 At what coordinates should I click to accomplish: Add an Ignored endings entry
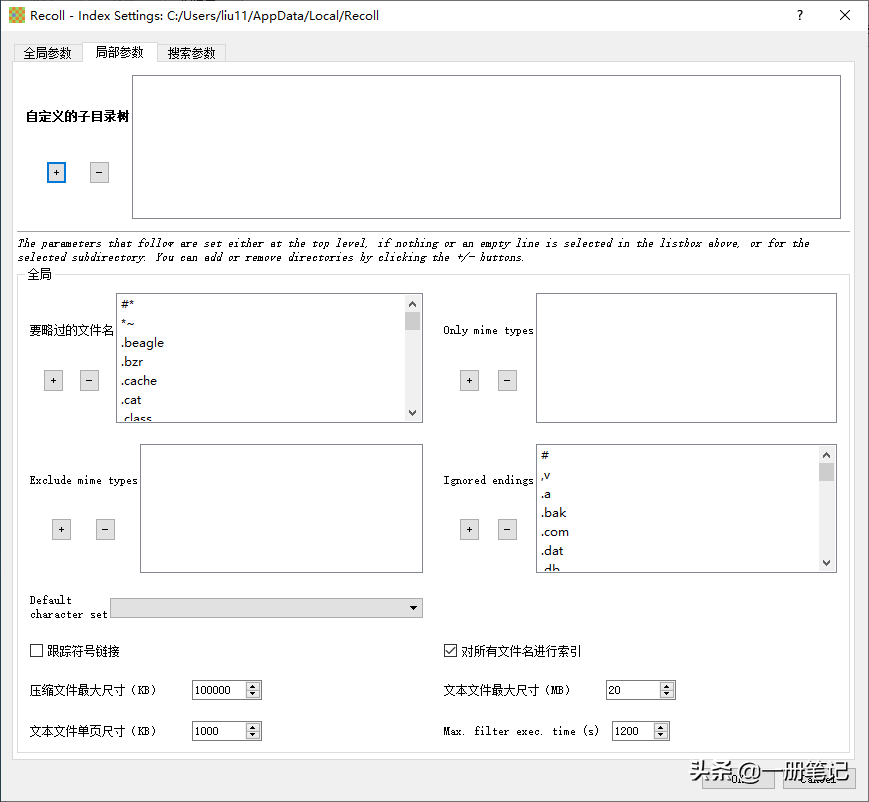(469, 529)
